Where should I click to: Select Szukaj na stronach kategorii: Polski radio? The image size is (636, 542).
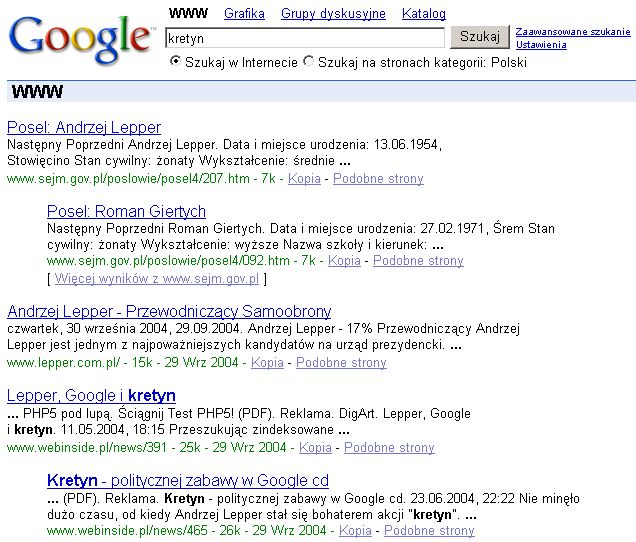(x=309, y=61)
